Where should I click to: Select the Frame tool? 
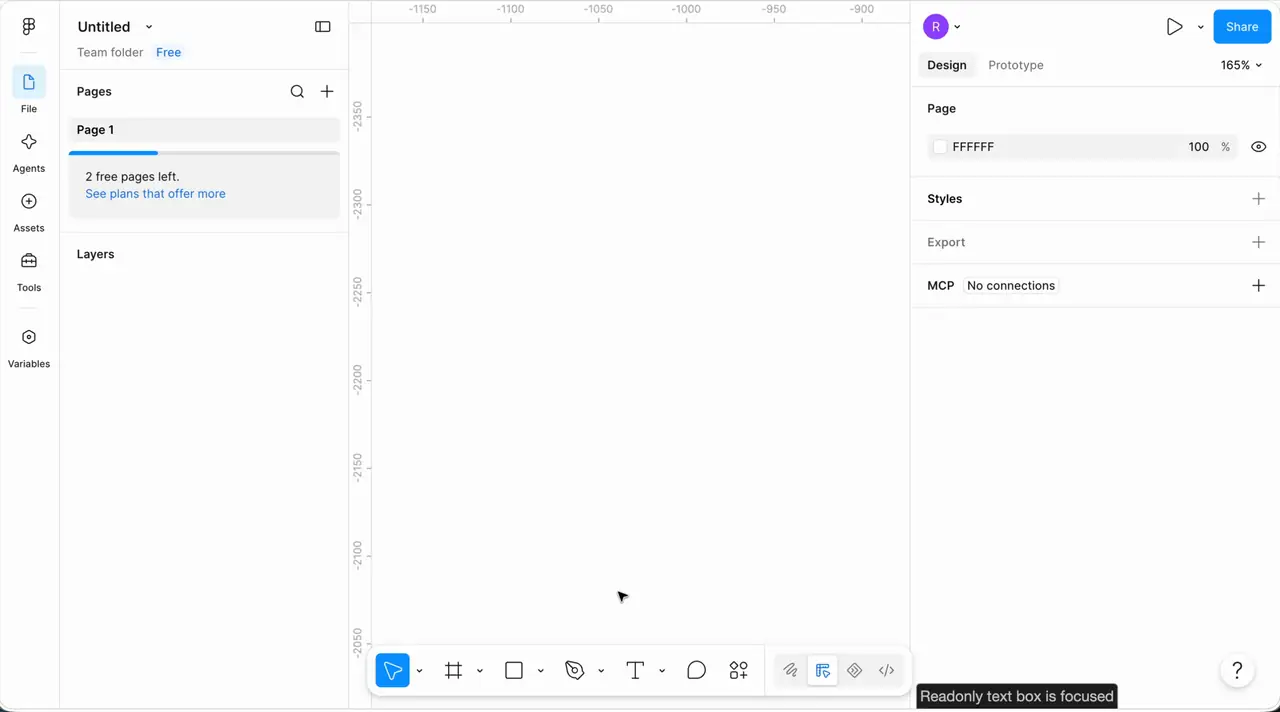click(x=454, y=670)
